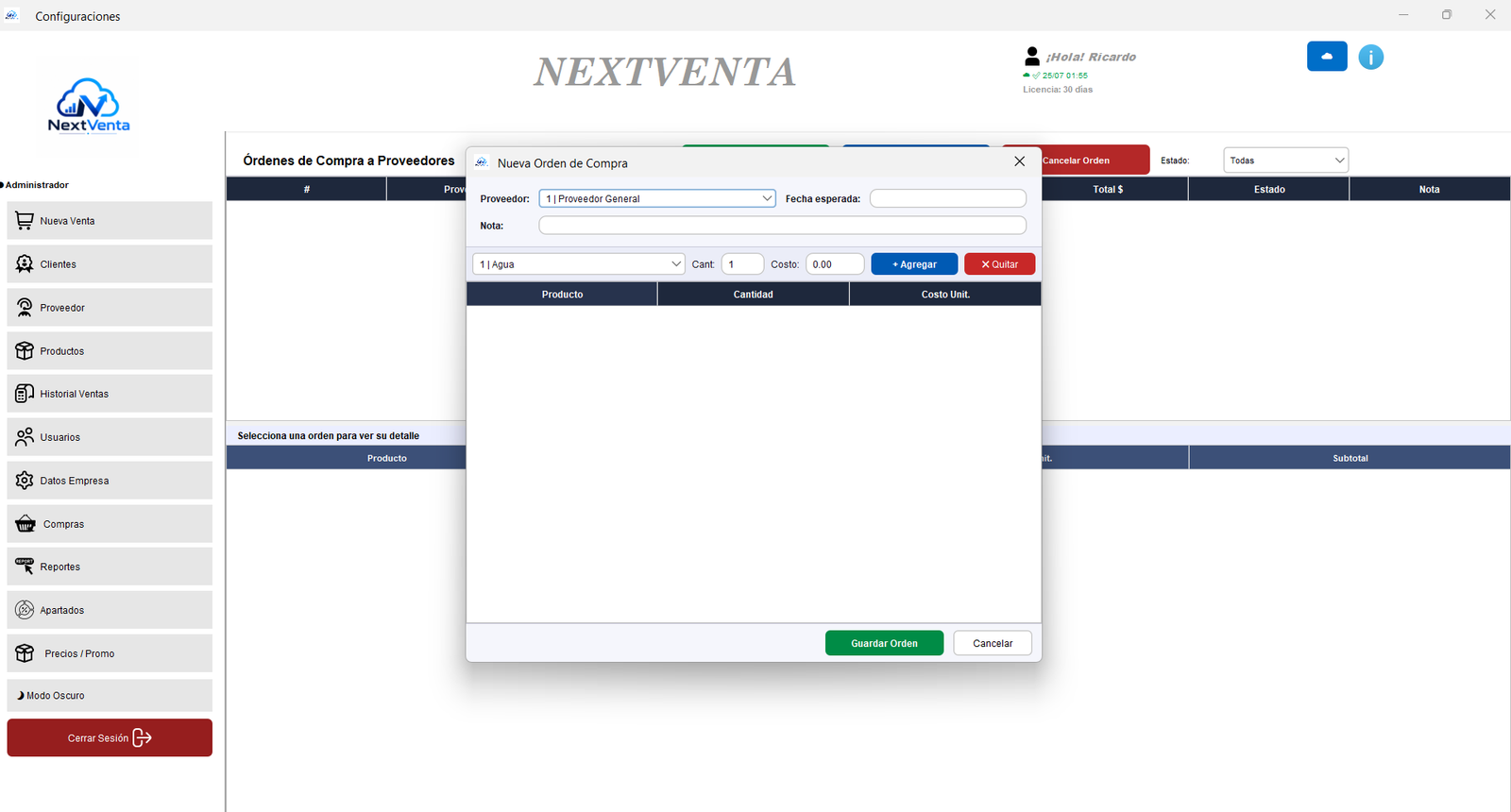Image resolution: width=1511 pixels, height=812 pixels.
Task: Click the shopping cart icon for Nueva Venta
Action: pyautogui.click(x=25, y=221)
